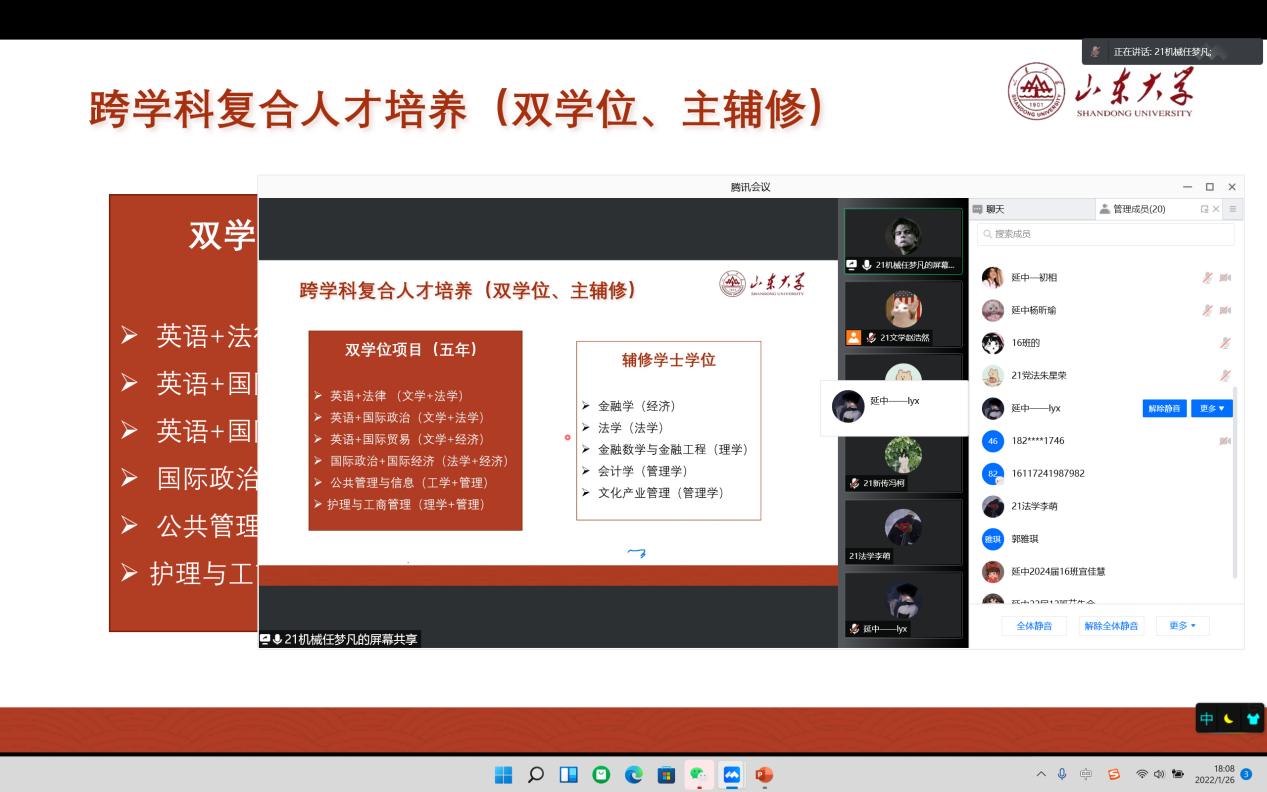Viewport: 1267px width, 792px height.
Task: Click Sogou input method tray icon
Action: tap(1114, 774)
